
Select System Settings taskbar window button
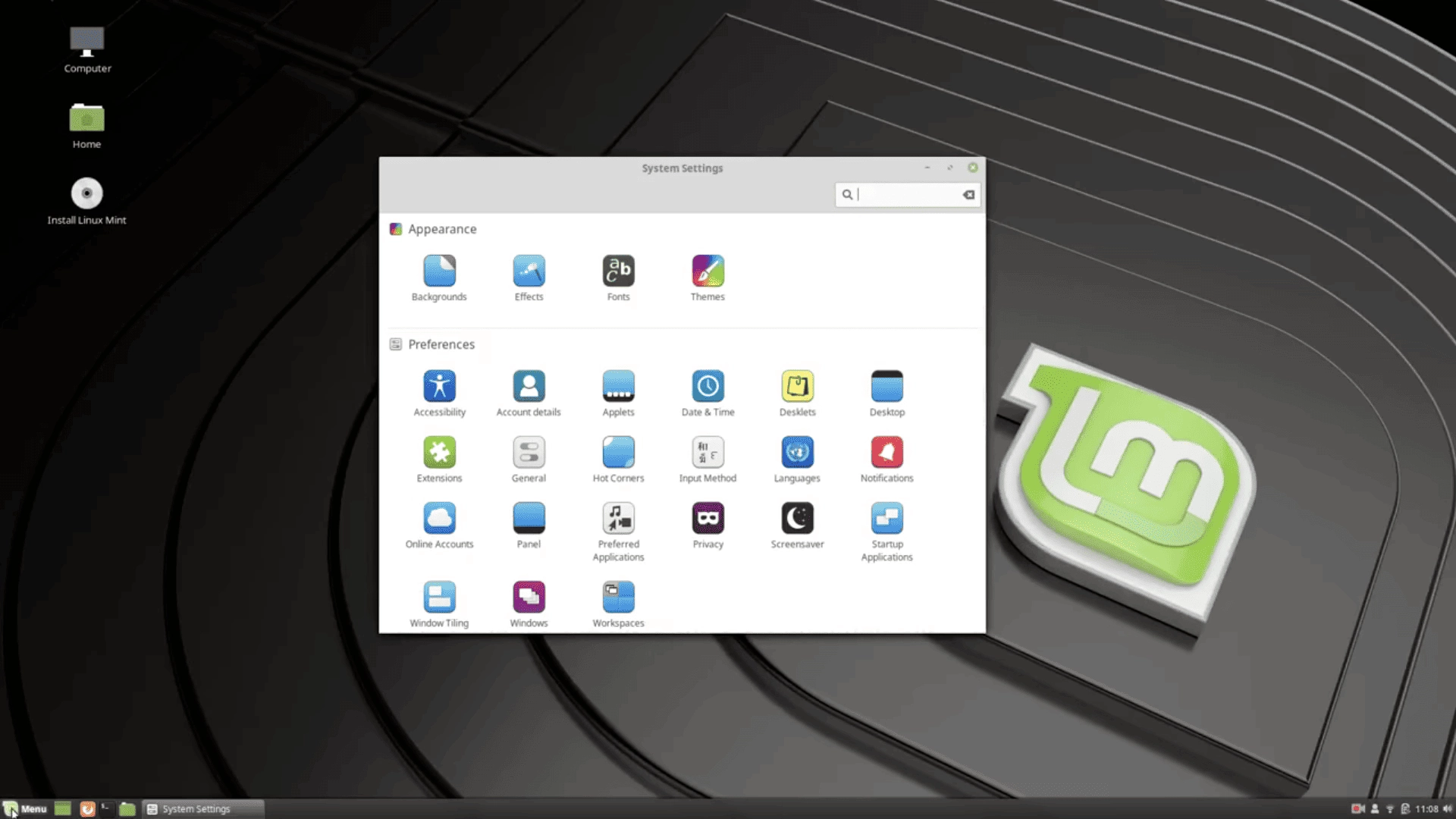tap(203, 809)
